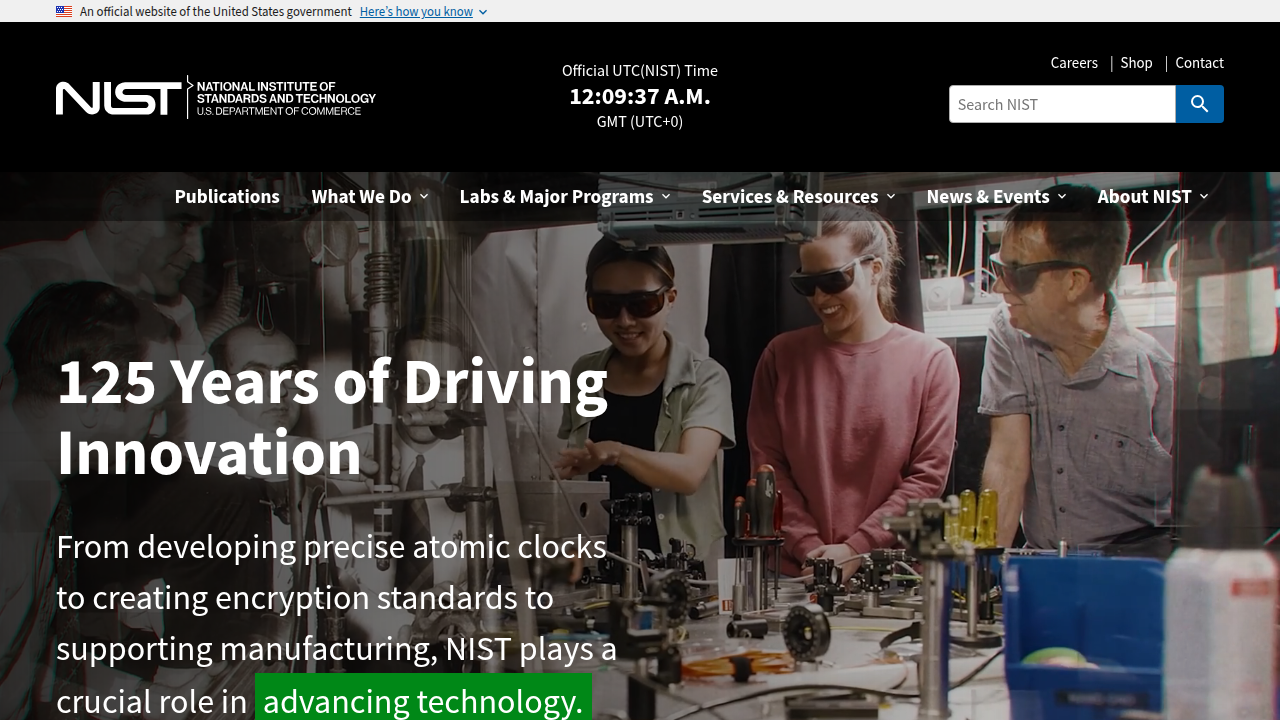Open the Careers link
The width and height of the screenshot is (1280, 720).
(x=1074, y=63)
